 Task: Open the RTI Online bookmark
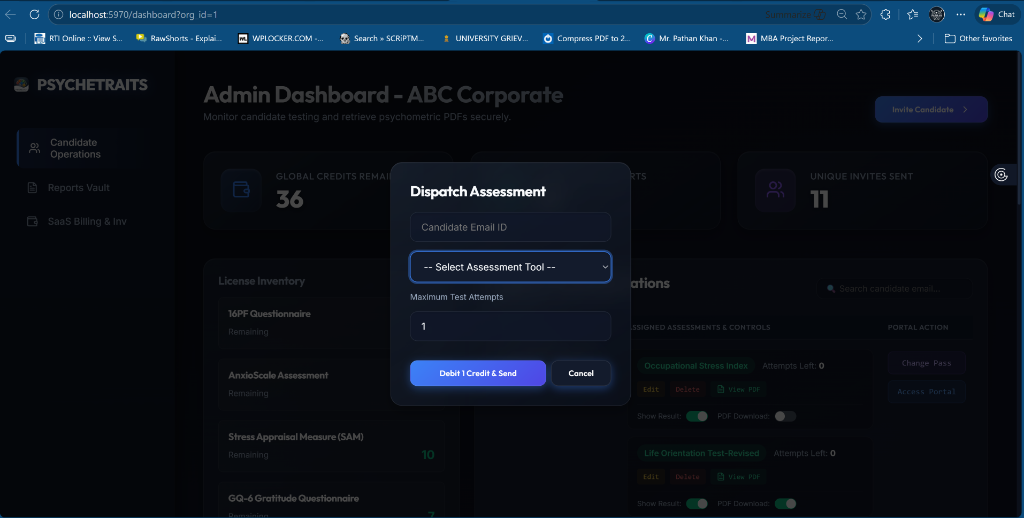click(78, 39)
